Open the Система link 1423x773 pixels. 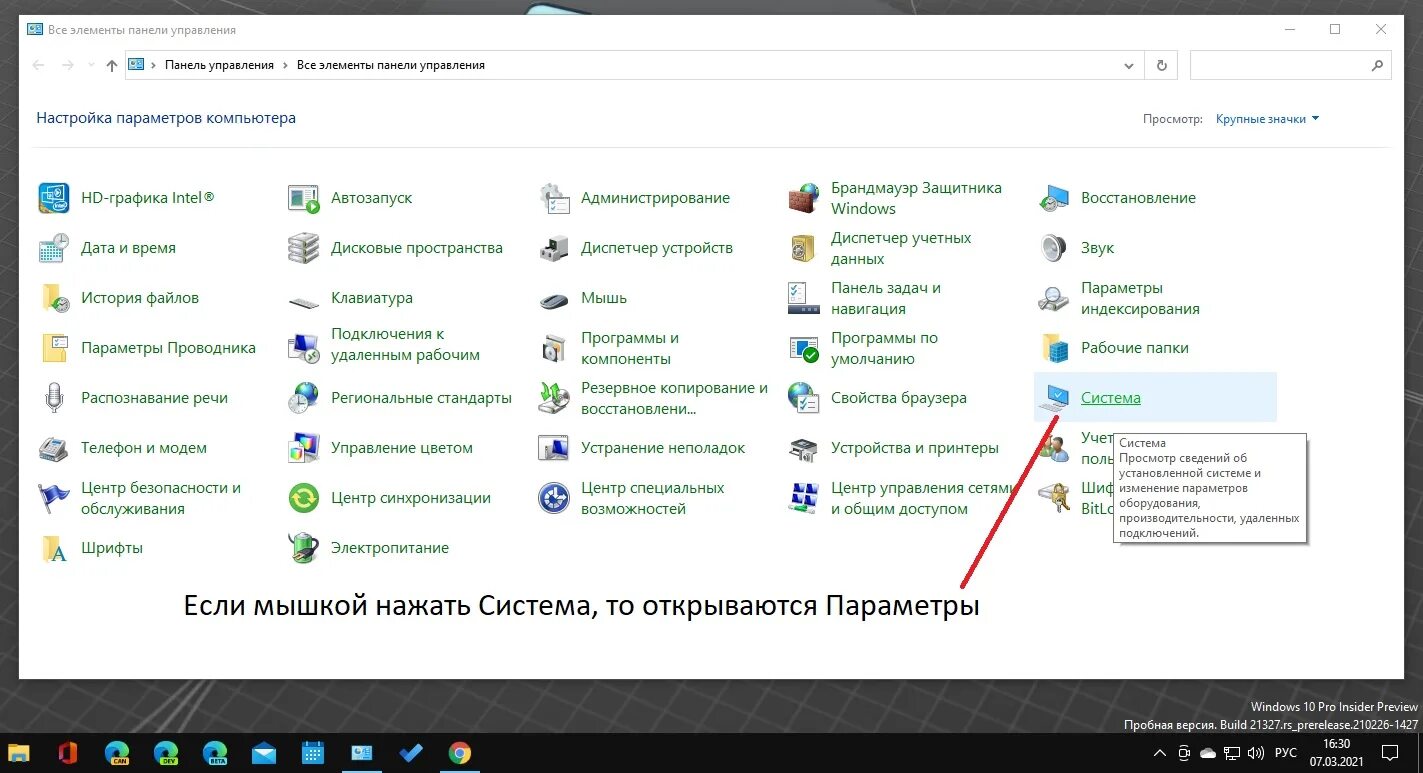click(1110, 398)
